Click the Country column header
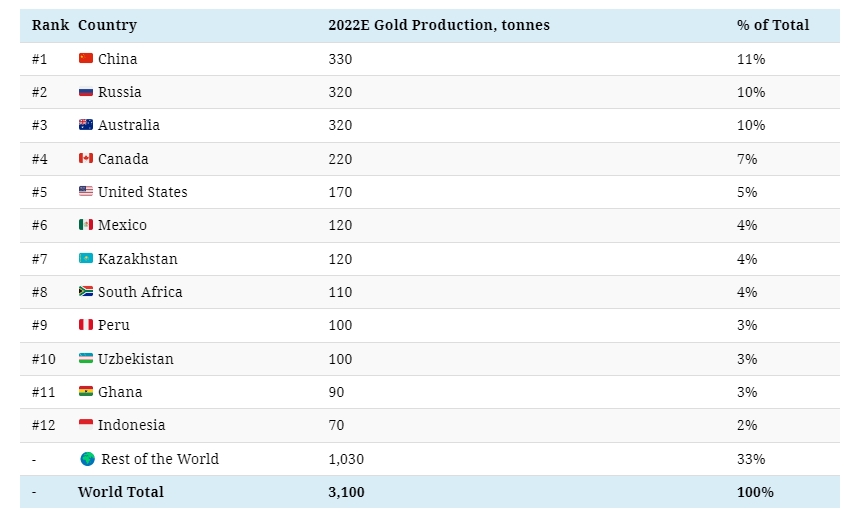This screenshot has width=860, height=517. [x=107, y=25]
